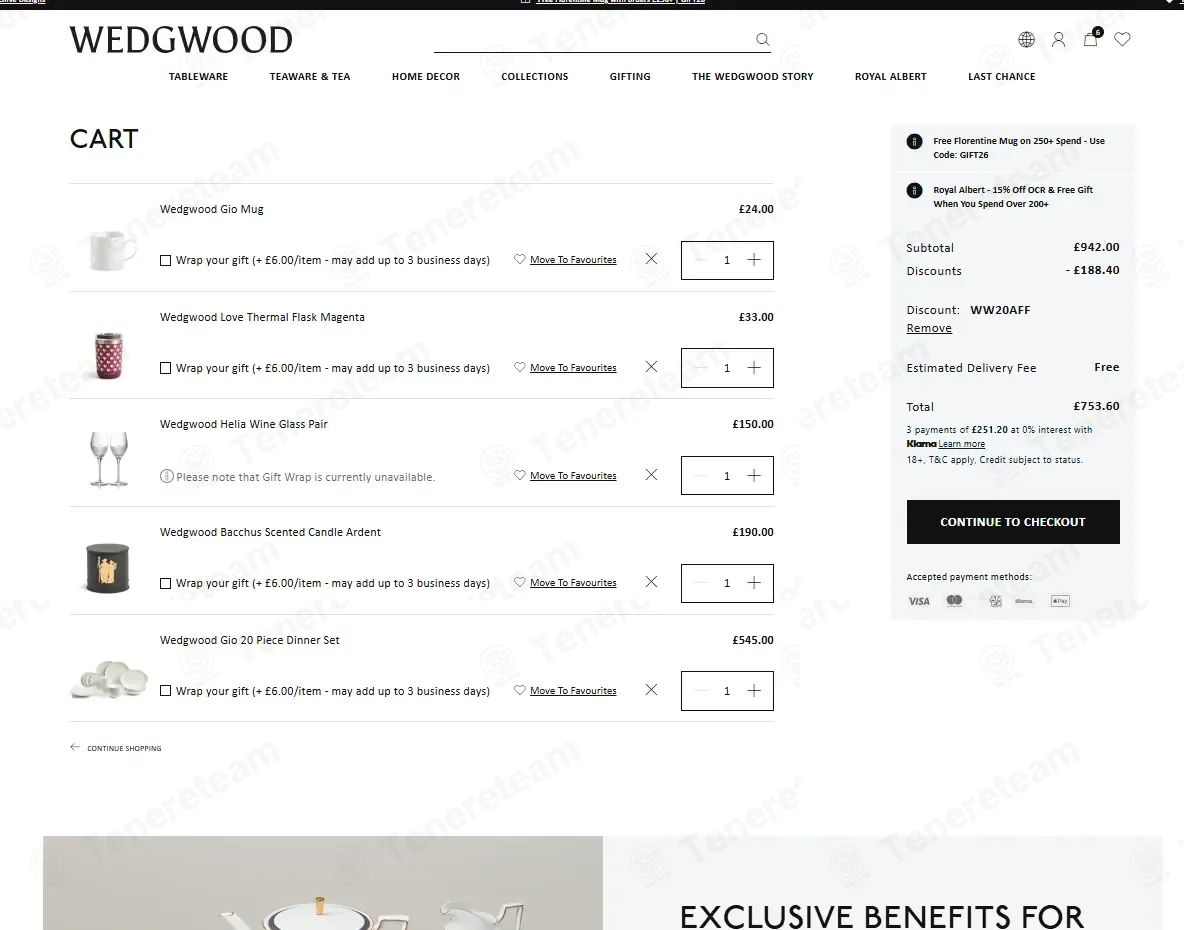Image resolution: width=1184 pixels, height=930 pixels.
Task: Remove Wedgwood Gio Mug with X
Action: [651, 259]
